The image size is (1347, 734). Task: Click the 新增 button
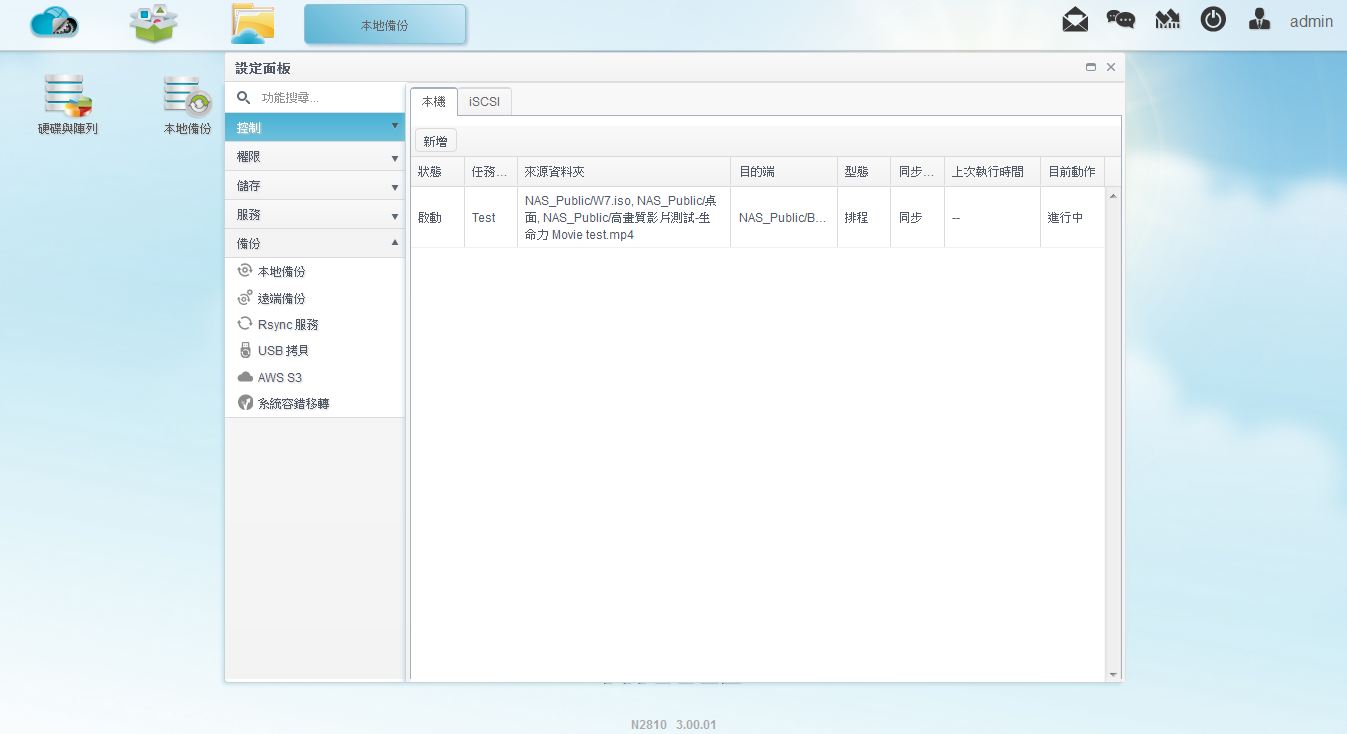tap(435, 141)
